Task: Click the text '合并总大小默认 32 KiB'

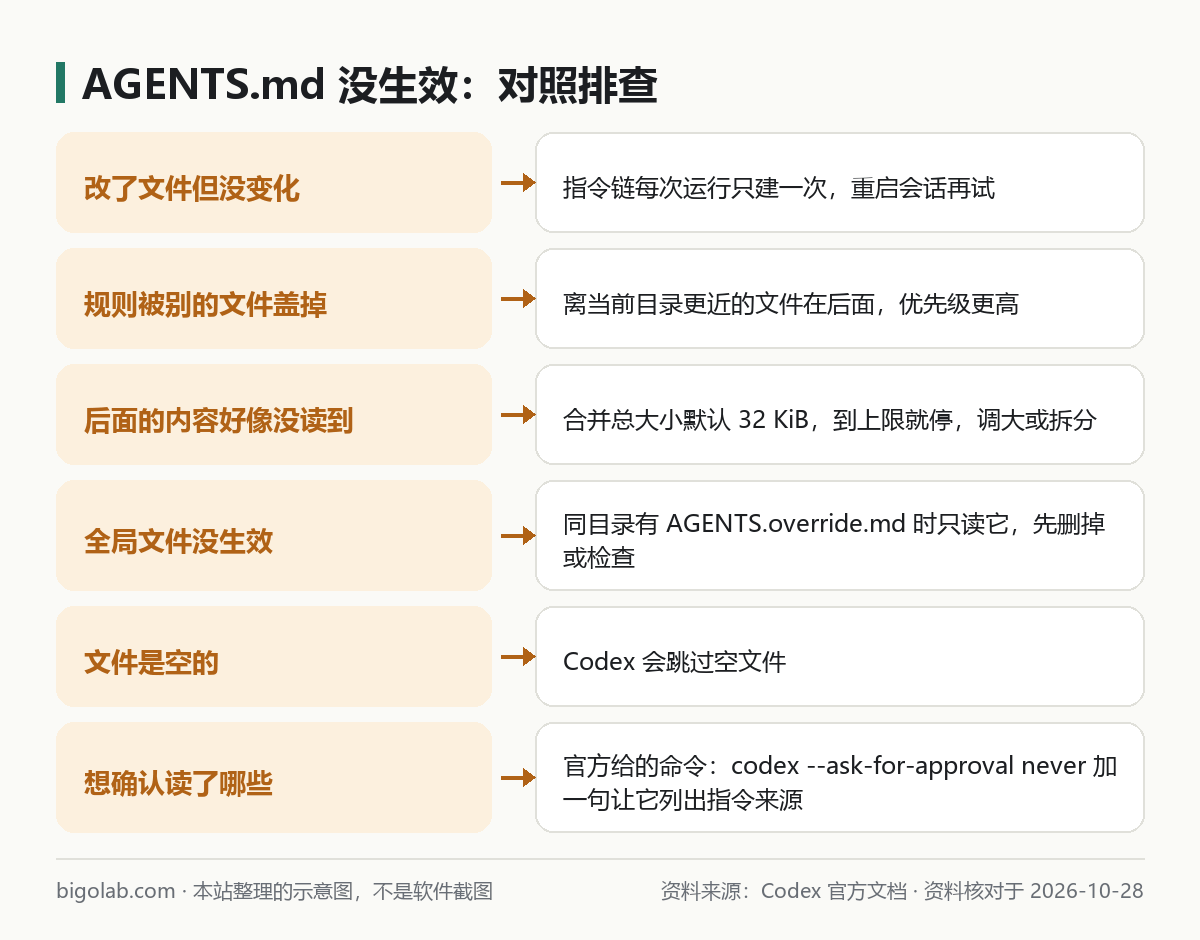Action: (686, 420)
